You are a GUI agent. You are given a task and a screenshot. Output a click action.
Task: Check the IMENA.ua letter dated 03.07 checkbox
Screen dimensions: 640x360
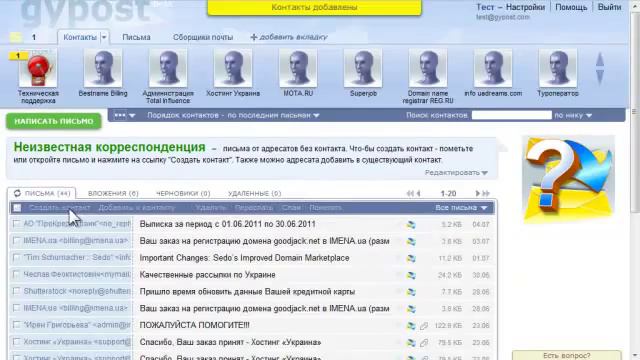tap(16, 241)
